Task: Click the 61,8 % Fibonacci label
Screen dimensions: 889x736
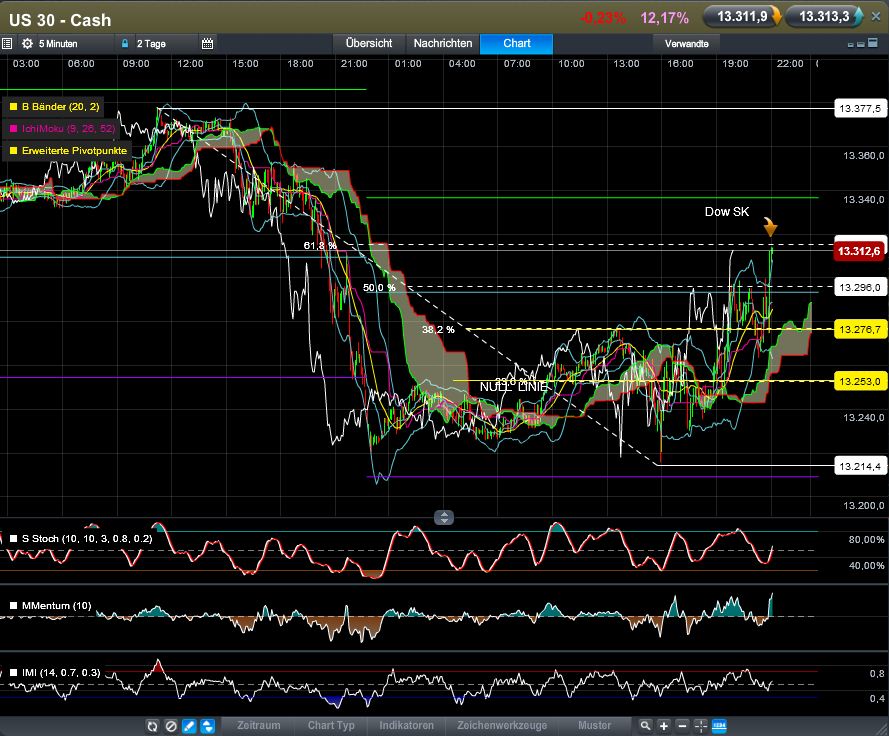Action: tap(320, 246)
